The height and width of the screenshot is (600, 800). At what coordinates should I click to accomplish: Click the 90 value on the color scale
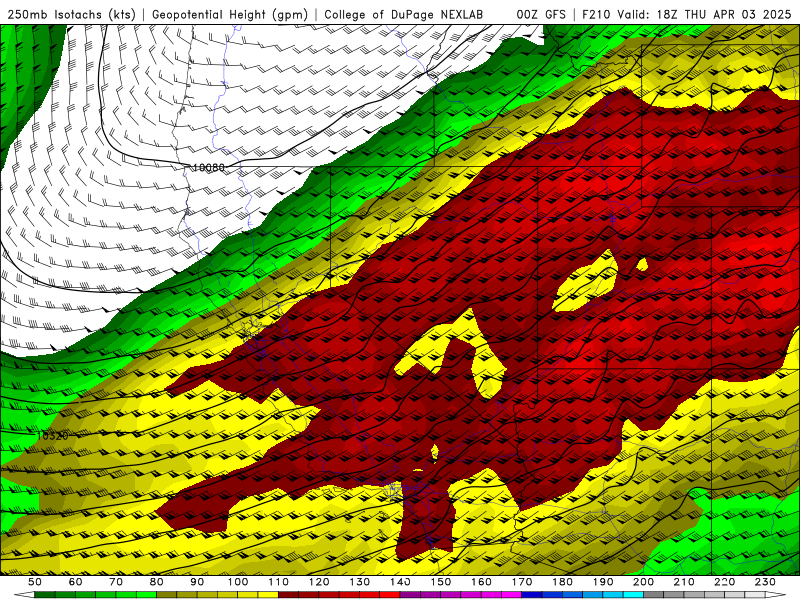coord(197,582)
